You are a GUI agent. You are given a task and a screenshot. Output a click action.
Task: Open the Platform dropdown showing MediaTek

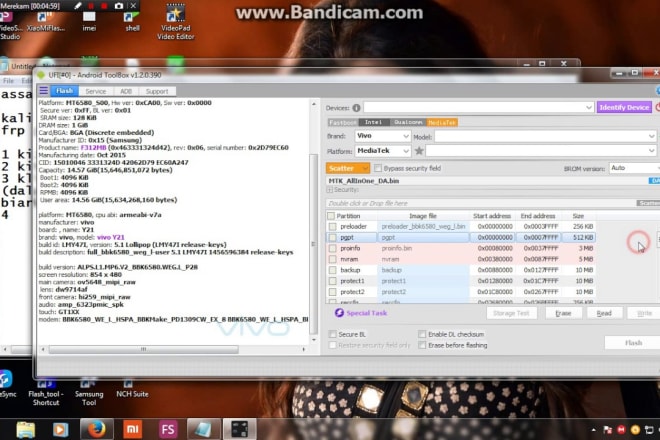(382, 151)
